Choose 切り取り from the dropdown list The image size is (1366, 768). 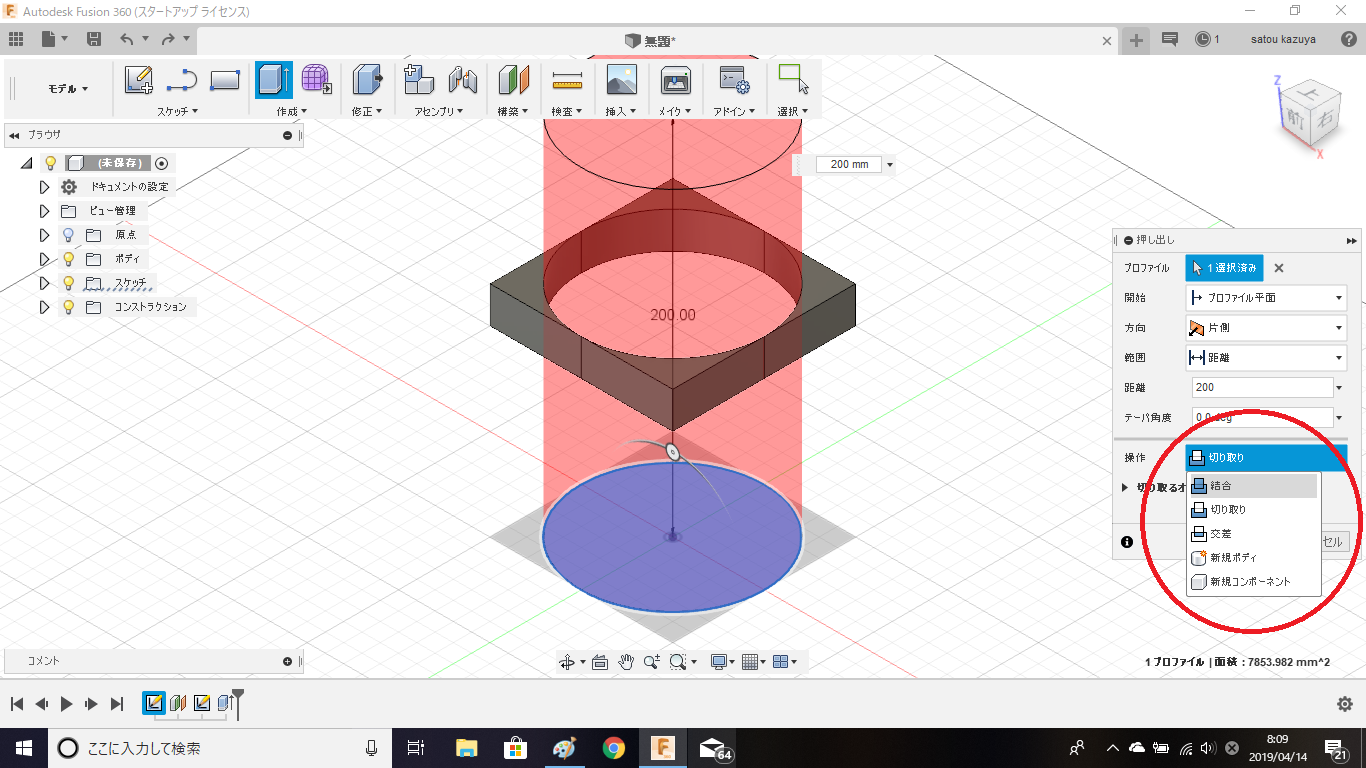tap(1254, 510)
